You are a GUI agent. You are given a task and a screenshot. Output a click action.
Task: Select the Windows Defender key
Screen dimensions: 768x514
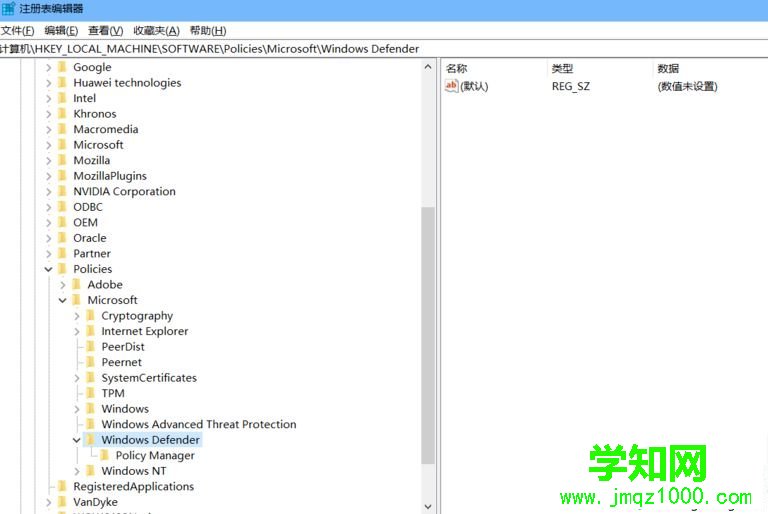pos(150,440)
